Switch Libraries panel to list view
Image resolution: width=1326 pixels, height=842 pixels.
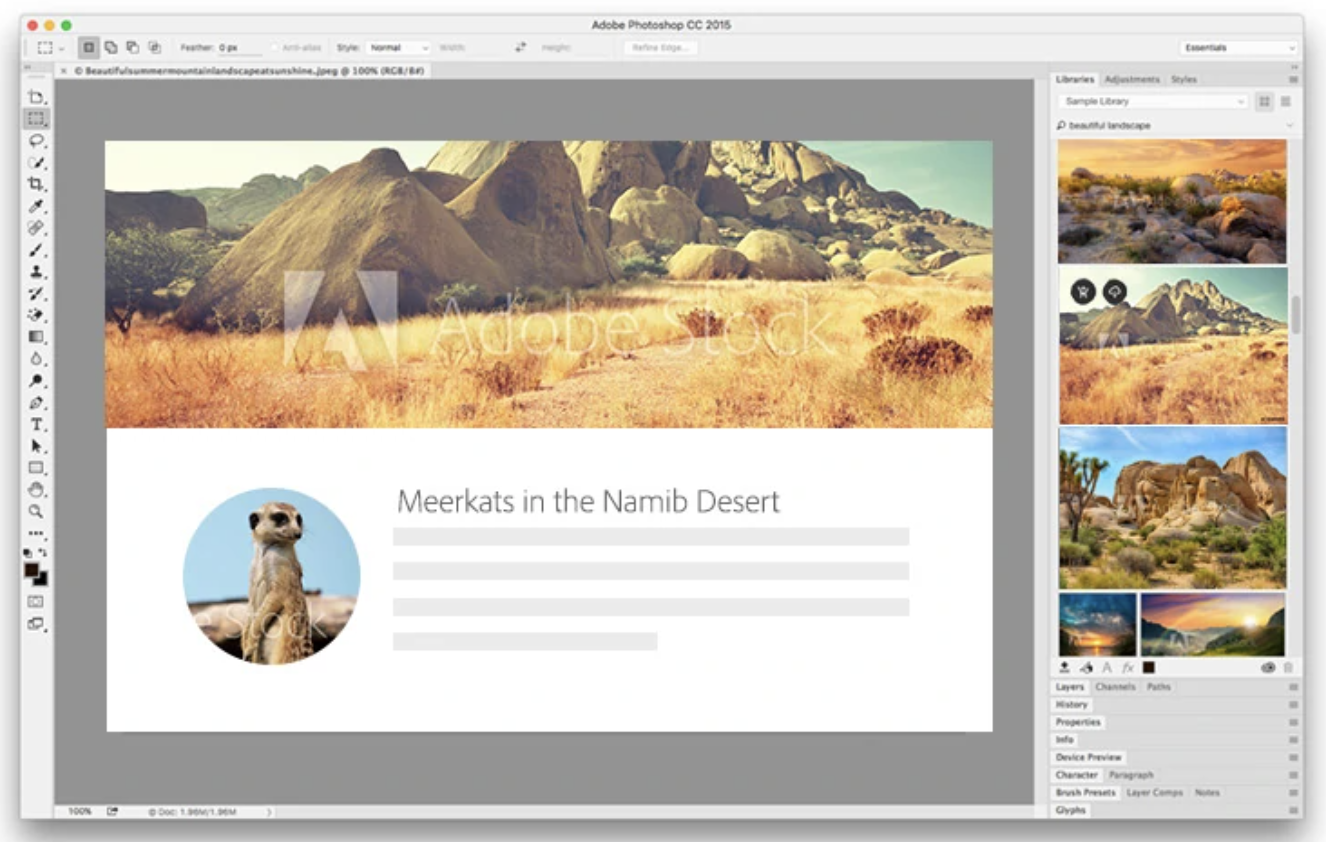(x=1286, y=101)
